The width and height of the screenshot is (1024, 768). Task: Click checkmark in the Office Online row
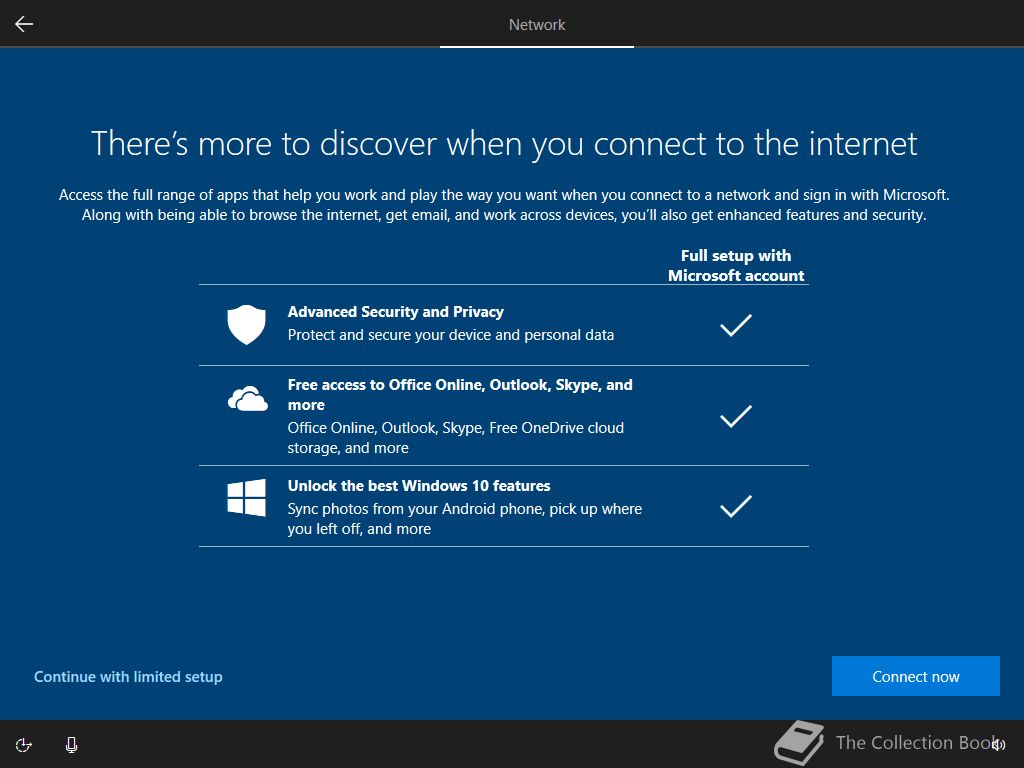735,416
